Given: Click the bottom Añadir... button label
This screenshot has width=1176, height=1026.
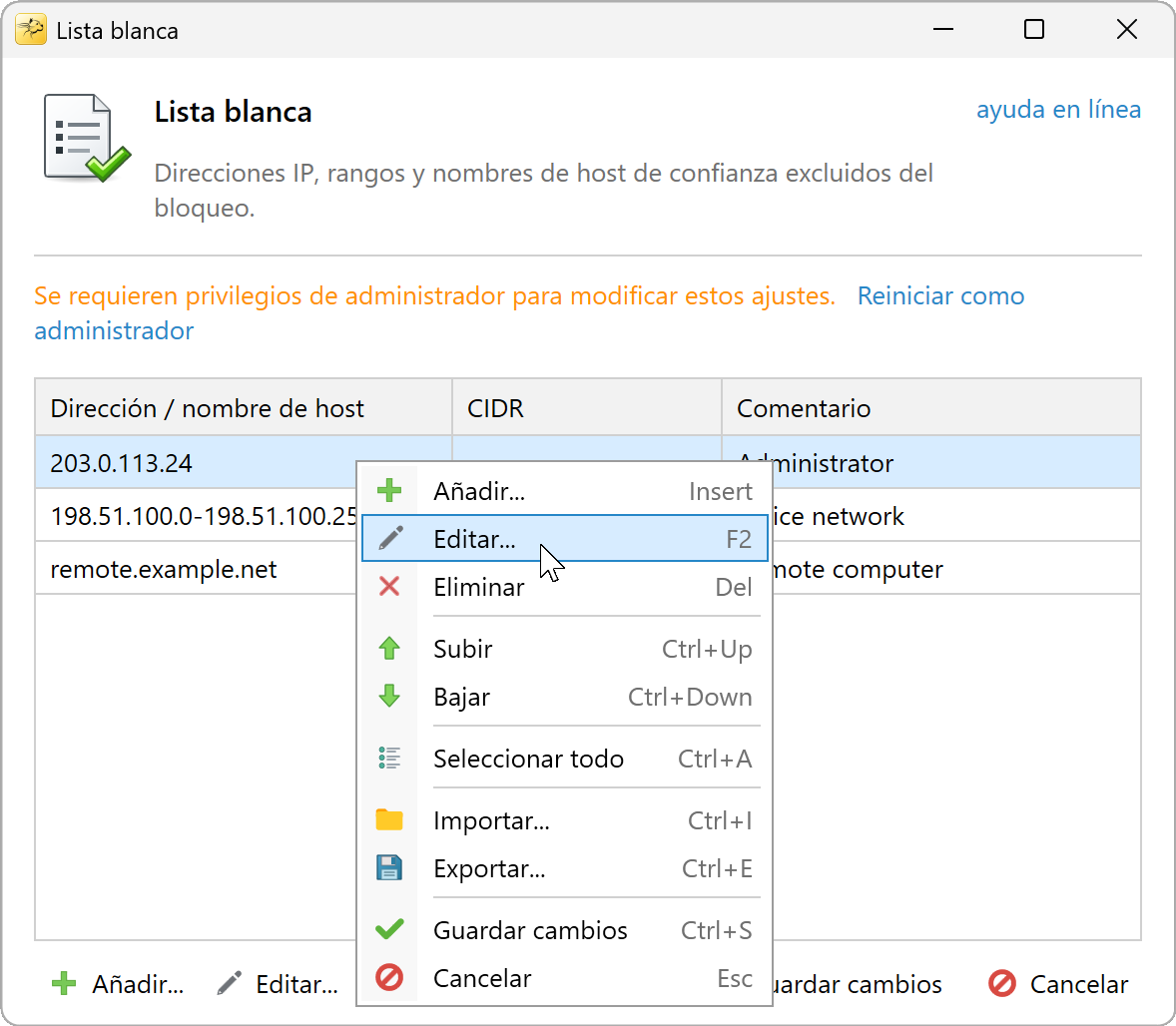Looking at the screenshot, I should point(138,983).
